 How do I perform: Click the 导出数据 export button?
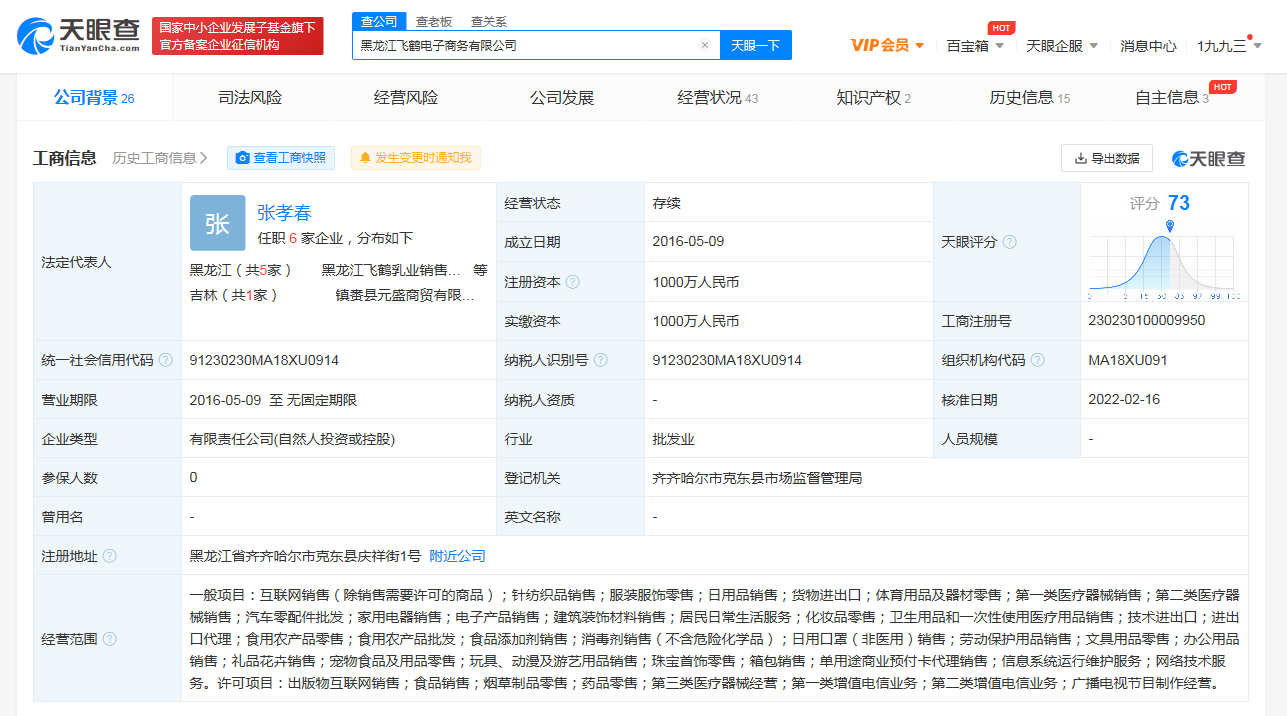point(1106,158)
